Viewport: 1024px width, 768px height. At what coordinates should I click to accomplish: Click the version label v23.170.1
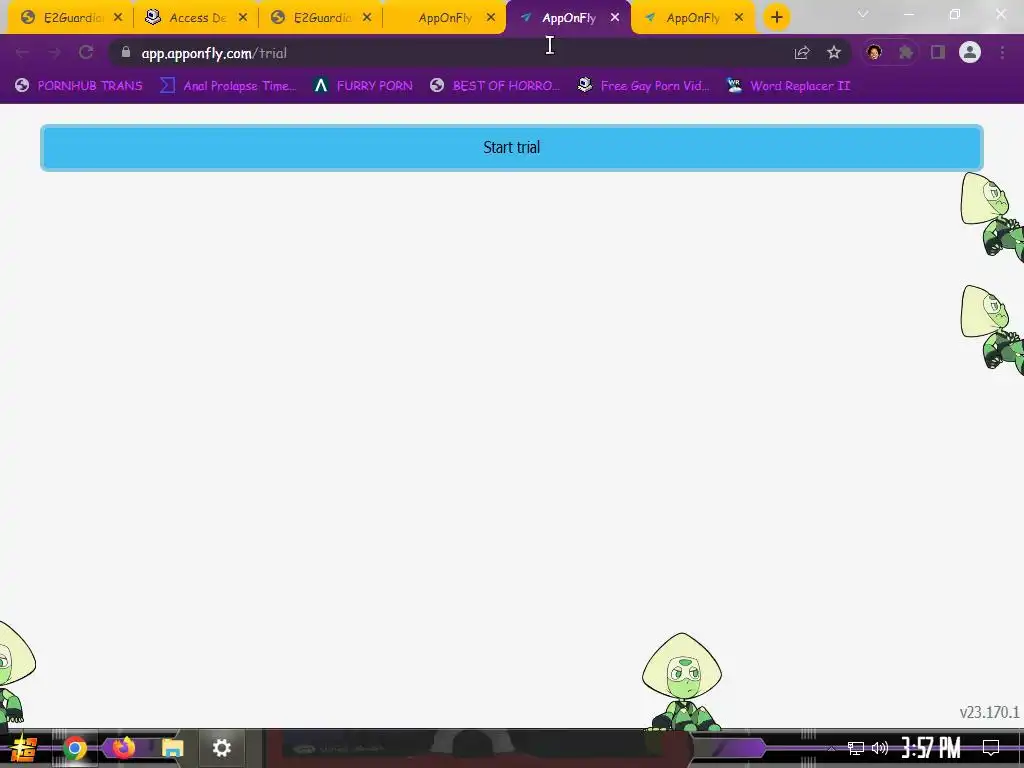coord(989,712)
